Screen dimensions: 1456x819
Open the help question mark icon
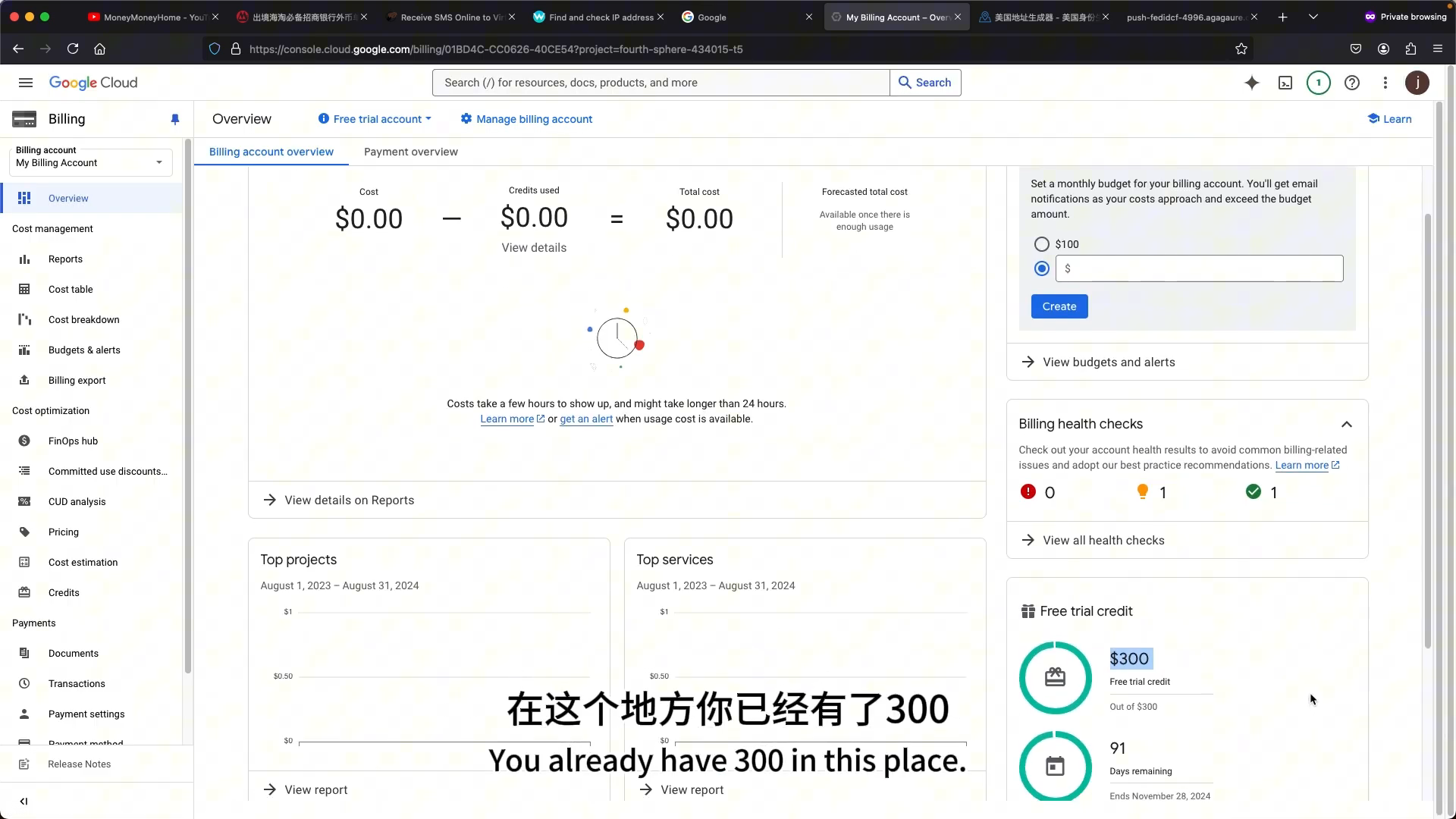pos(1352,83)
